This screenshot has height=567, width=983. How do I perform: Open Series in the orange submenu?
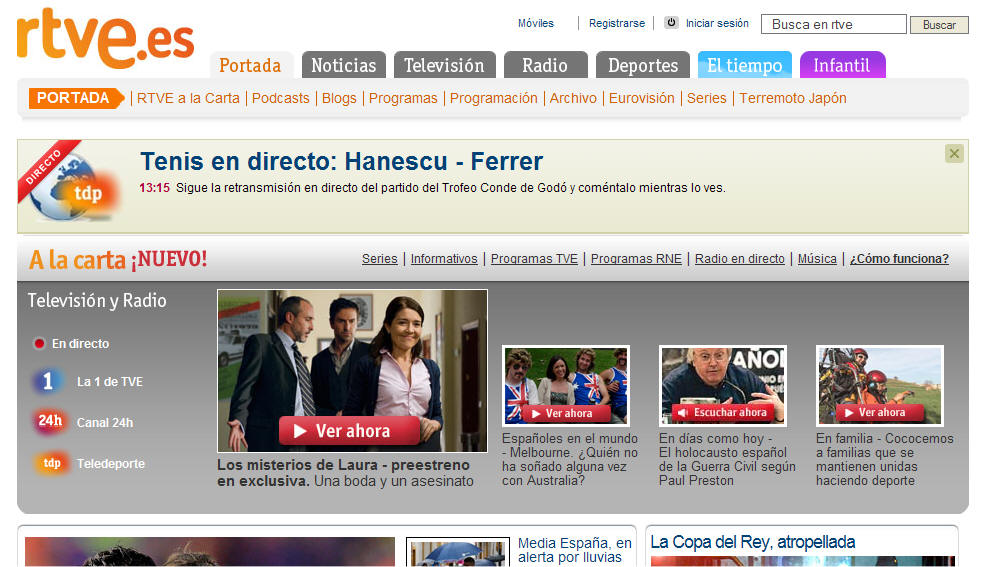pos(707,98)
